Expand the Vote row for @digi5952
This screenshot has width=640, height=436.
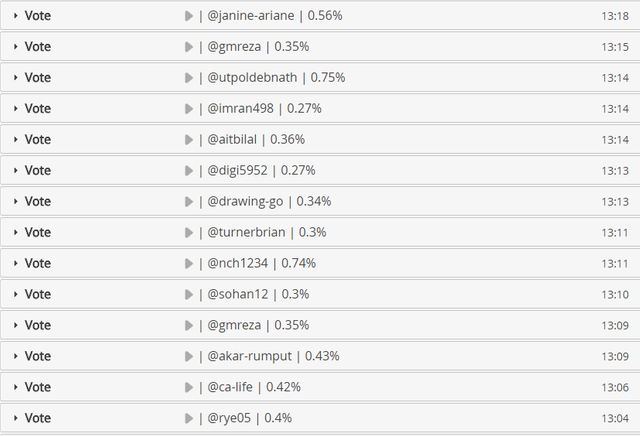click(x=16, y=171)
